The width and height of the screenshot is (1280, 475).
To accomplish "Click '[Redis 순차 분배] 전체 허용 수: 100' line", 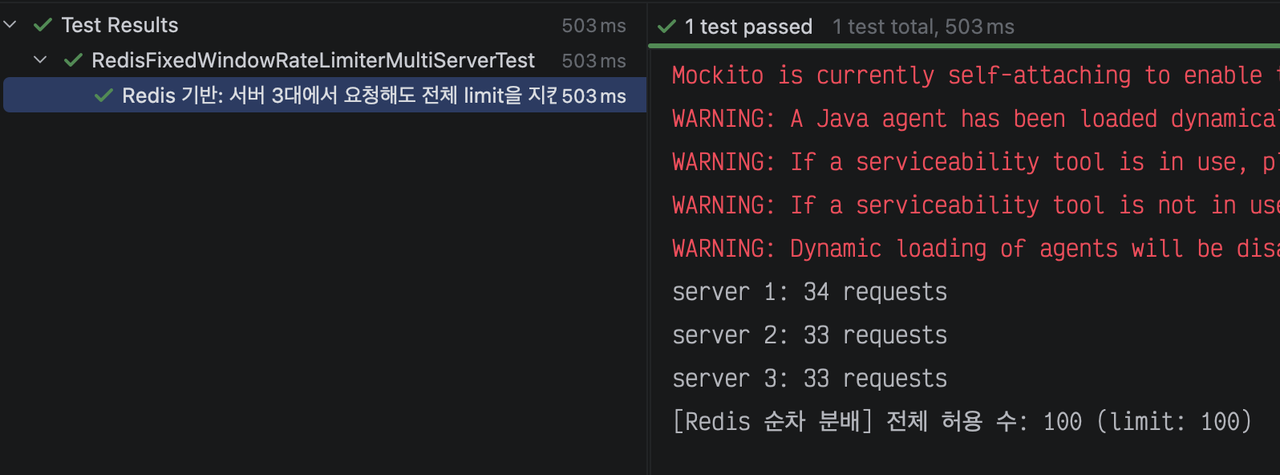I will tap(962, 422).
